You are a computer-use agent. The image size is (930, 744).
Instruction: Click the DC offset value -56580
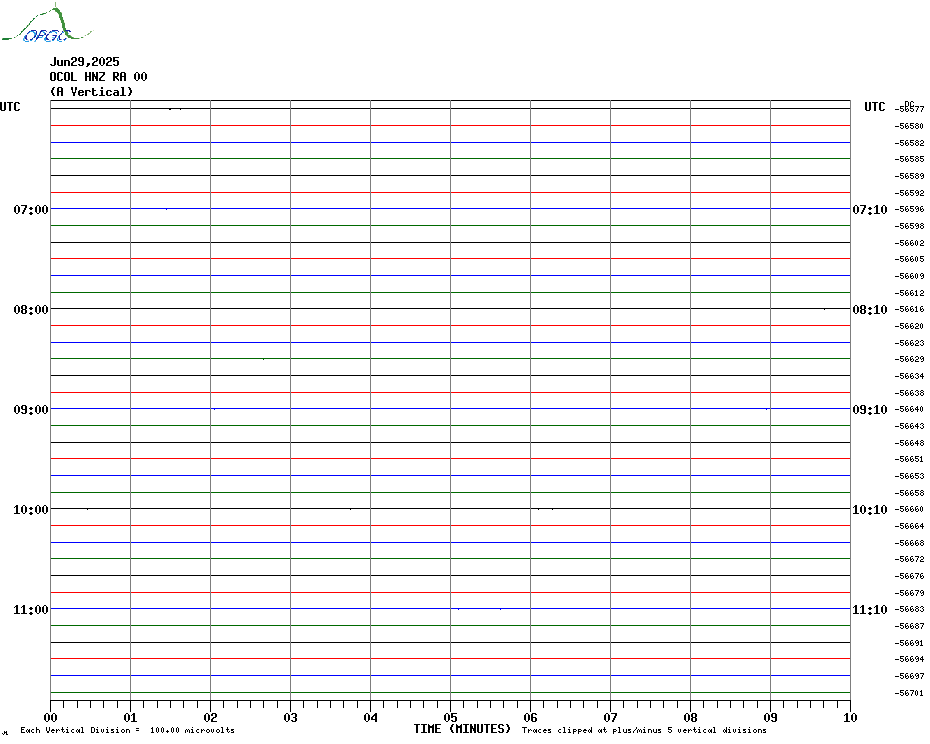coord(909,126)
